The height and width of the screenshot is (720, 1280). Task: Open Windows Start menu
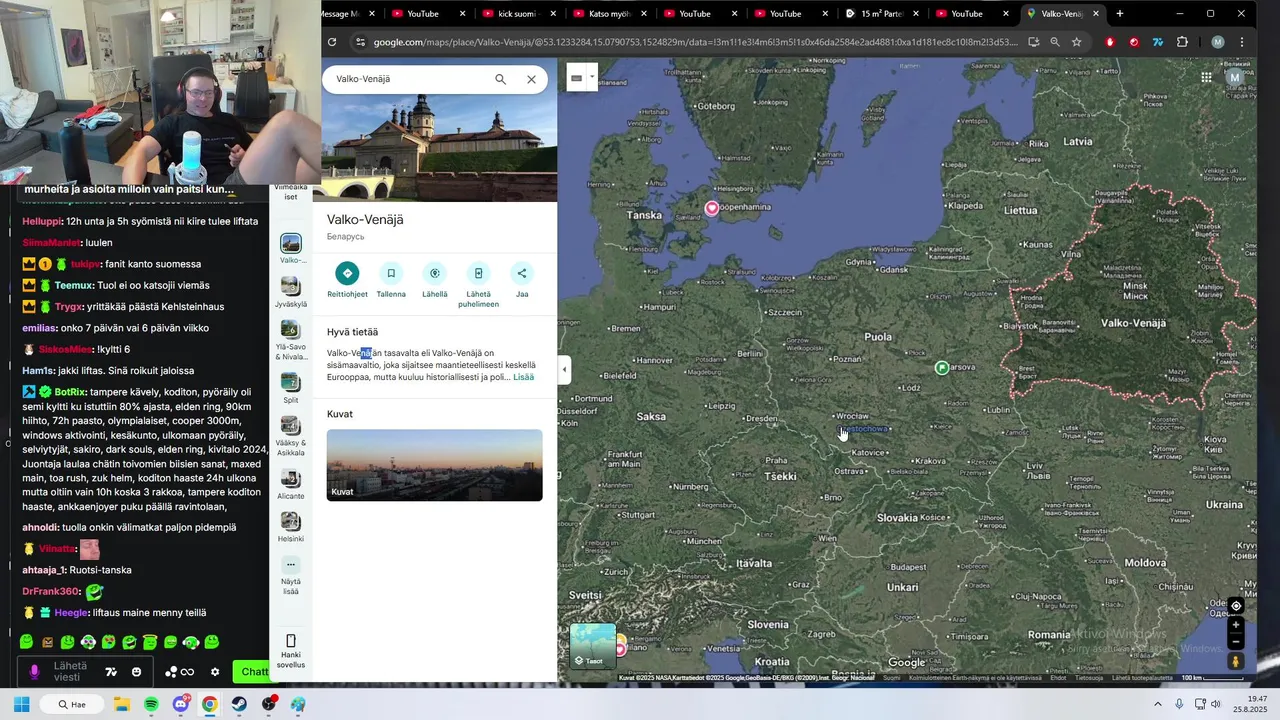tap(21, 704)
